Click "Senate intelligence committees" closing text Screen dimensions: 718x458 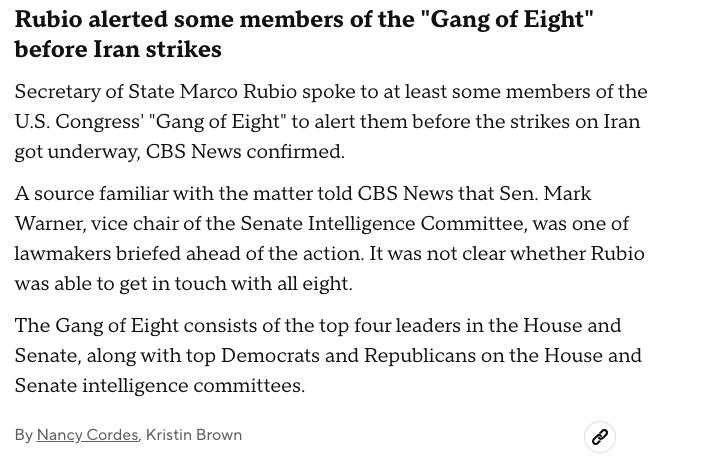(159, 386)
